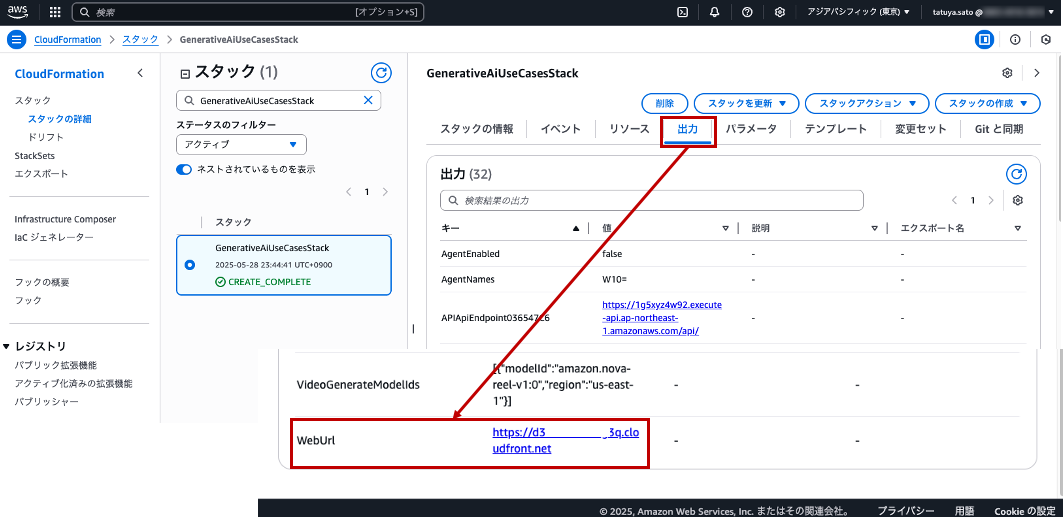Screen dimensions: 1063x517
Task: Go to next page of outputs
Action: coord(991,201)
